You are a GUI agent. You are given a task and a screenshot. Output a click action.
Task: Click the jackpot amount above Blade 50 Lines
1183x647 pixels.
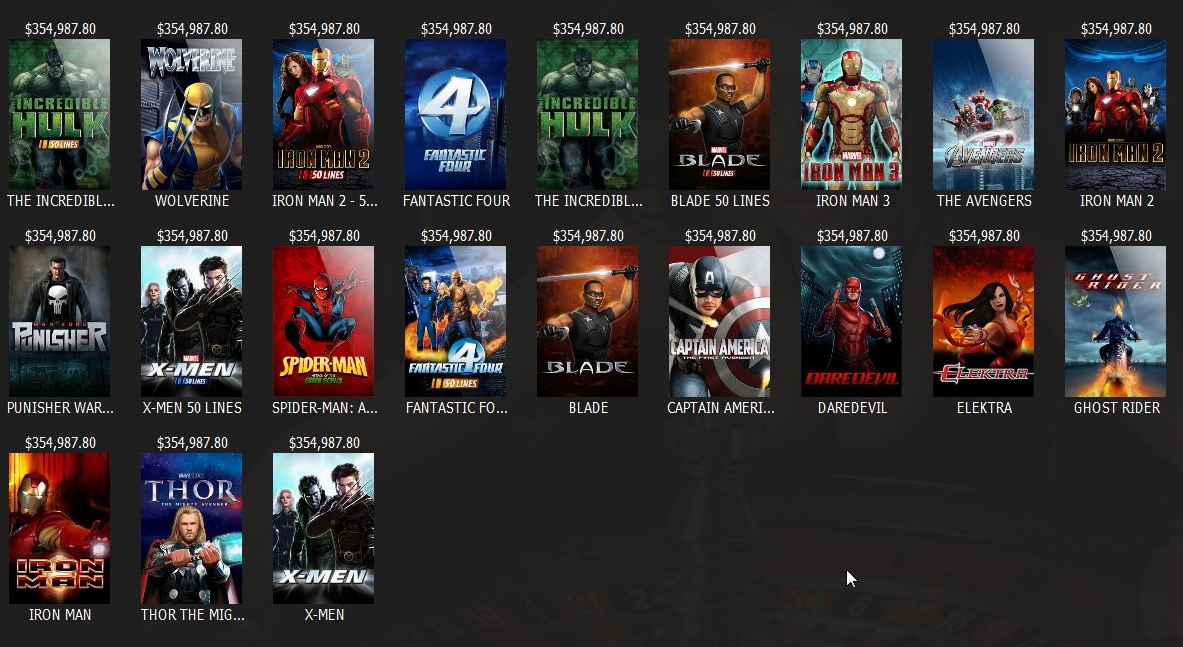(721, 29)
